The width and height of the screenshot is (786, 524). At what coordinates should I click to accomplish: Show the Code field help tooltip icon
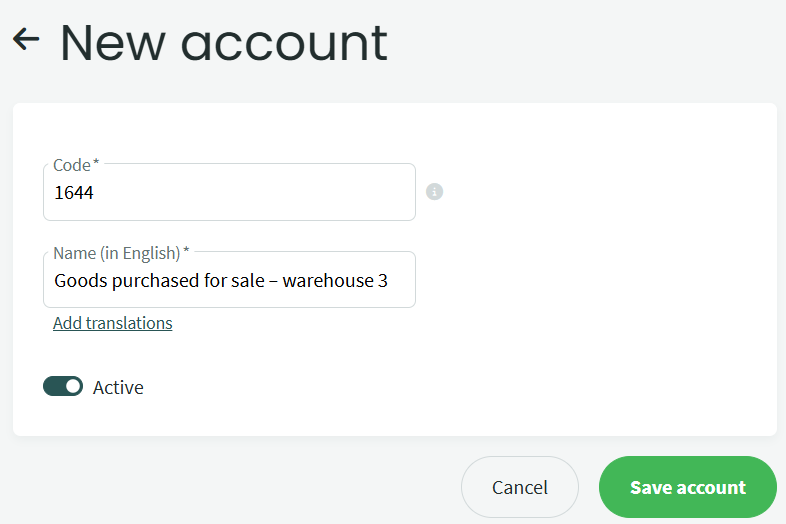[x=434, y=192]
